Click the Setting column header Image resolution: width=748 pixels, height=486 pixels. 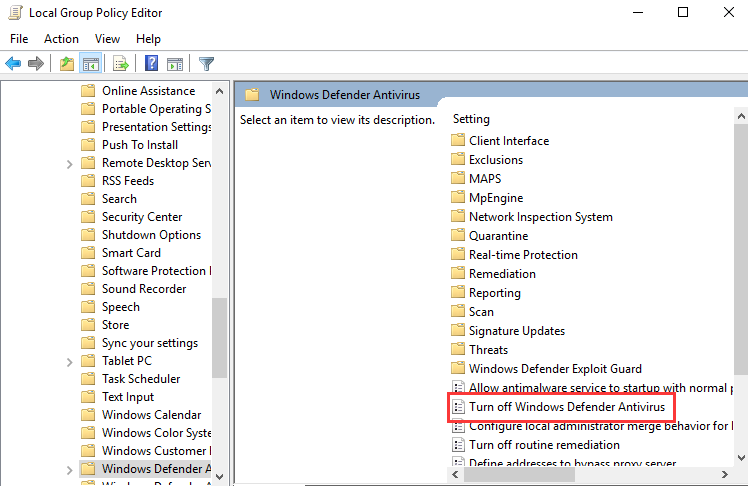point(471,119)
